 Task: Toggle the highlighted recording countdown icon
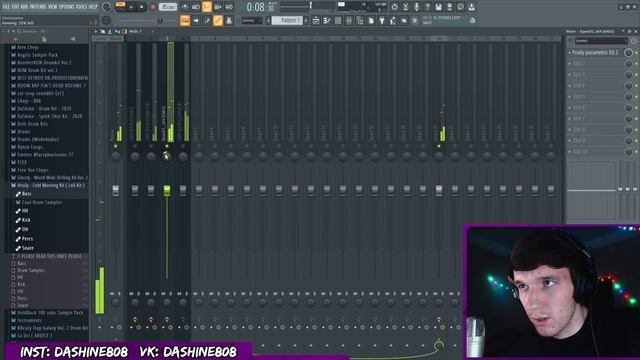(207, 7)
